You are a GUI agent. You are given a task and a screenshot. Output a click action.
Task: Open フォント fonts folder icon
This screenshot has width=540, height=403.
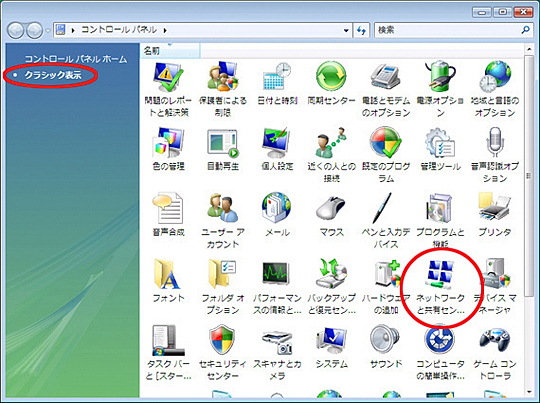click(167, 274)
